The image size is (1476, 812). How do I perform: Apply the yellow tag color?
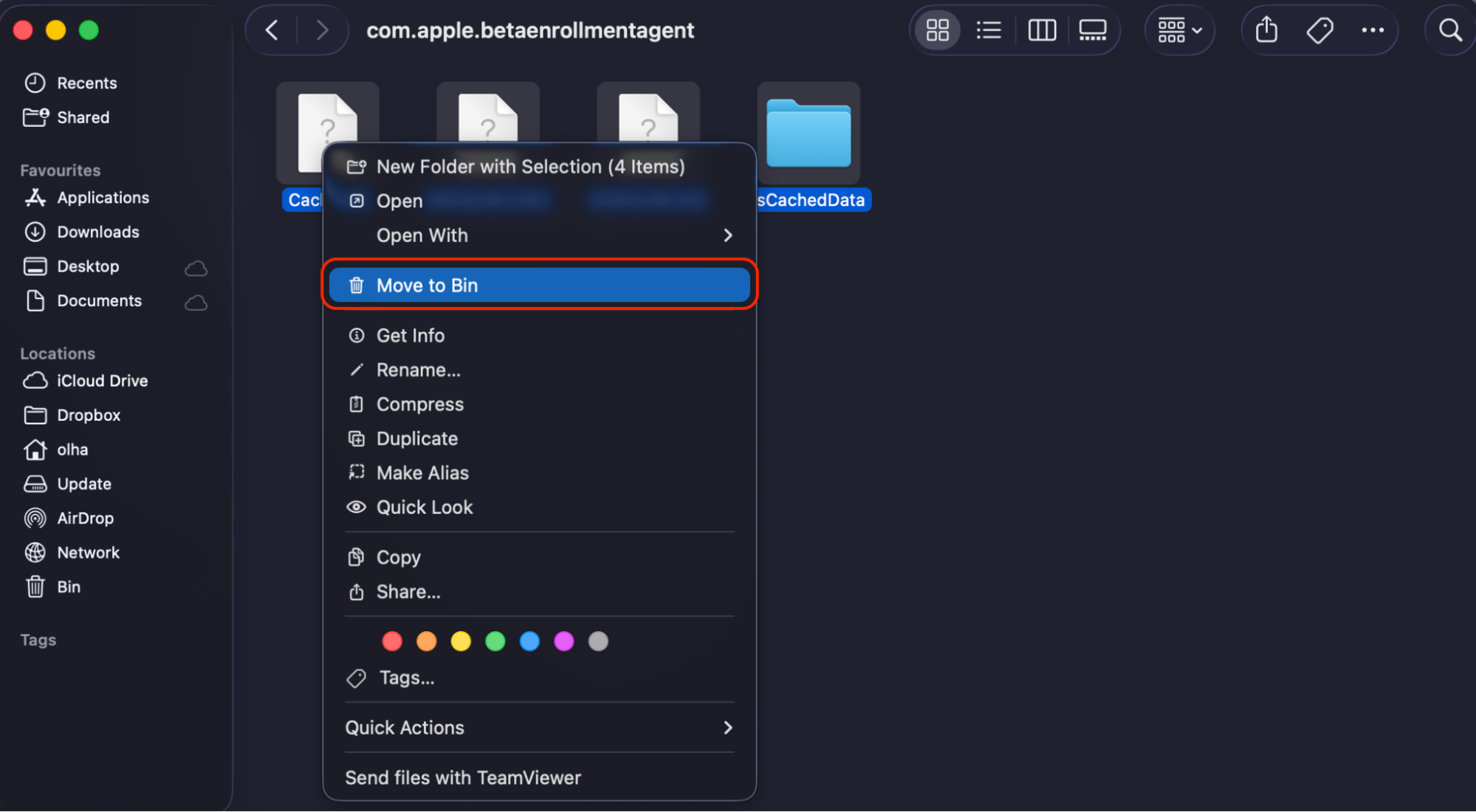(x=461, y=641)
